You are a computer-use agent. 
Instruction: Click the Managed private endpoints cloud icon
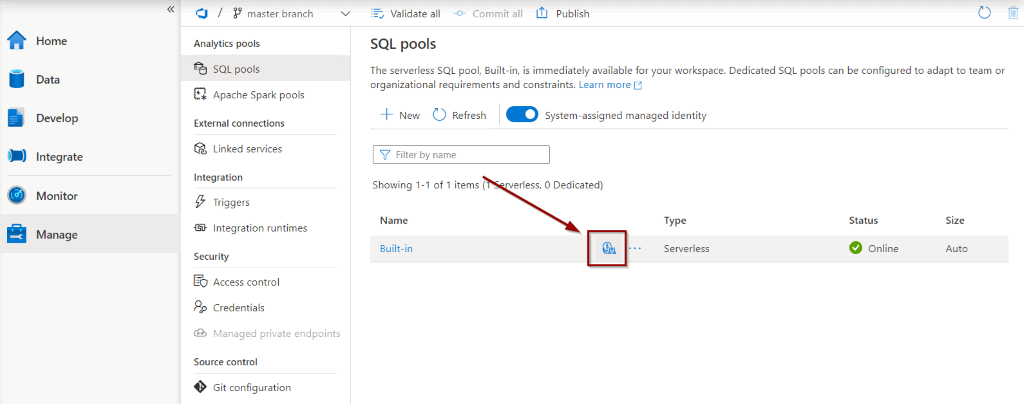(x=200, y=334)
